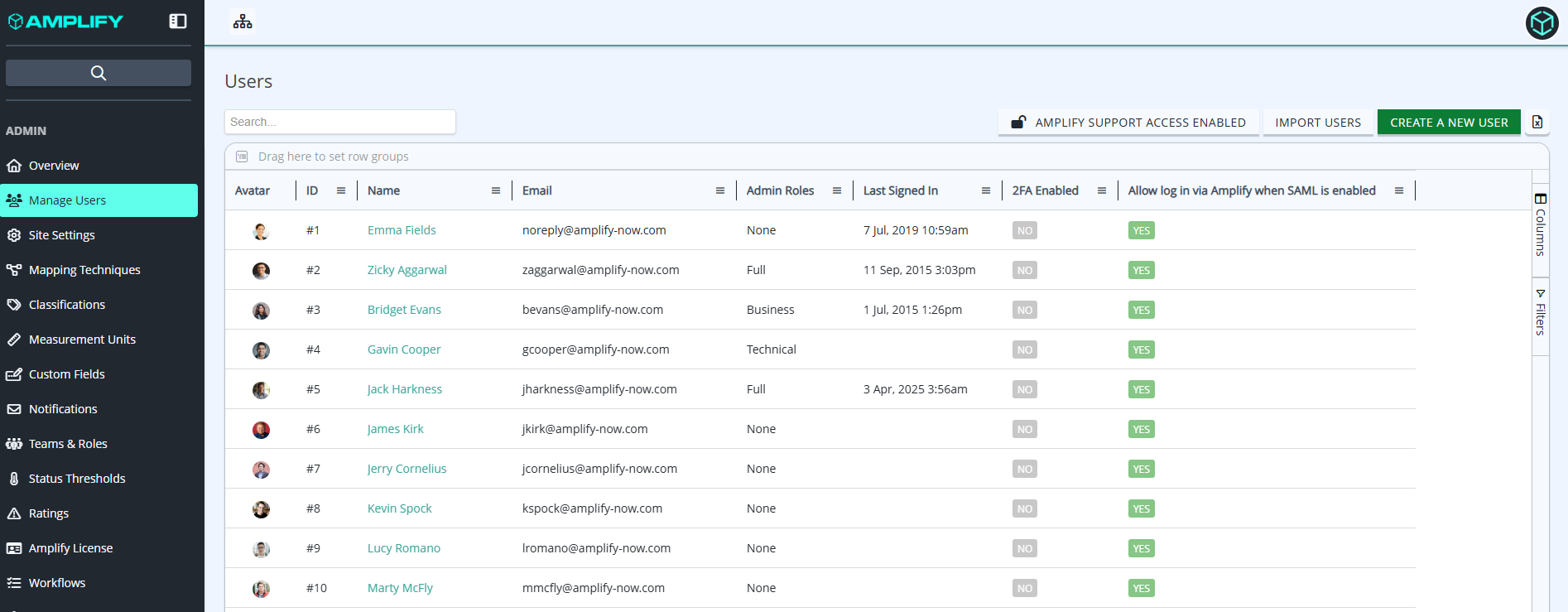Open the Email column menu

coord(720,190)
